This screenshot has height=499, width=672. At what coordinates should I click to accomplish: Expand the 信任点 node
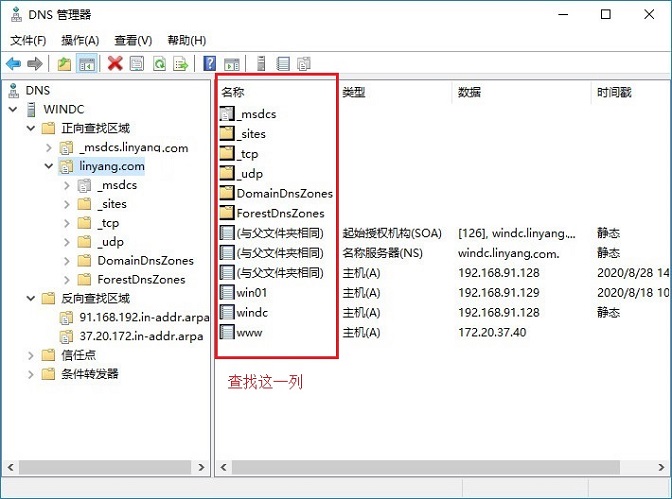[x=31, y=355]
